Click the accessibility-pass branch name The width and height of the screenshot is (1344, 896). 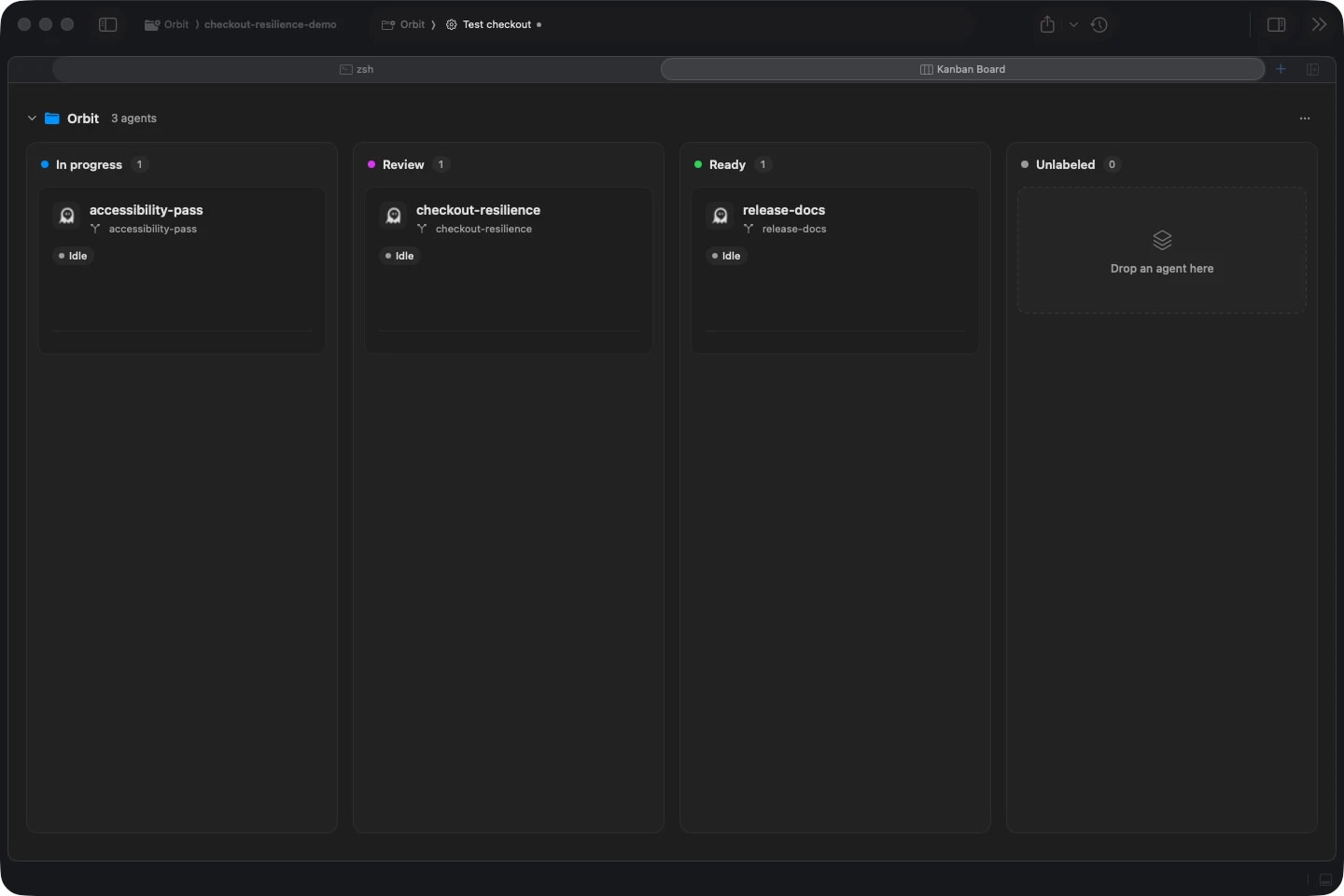153,229
